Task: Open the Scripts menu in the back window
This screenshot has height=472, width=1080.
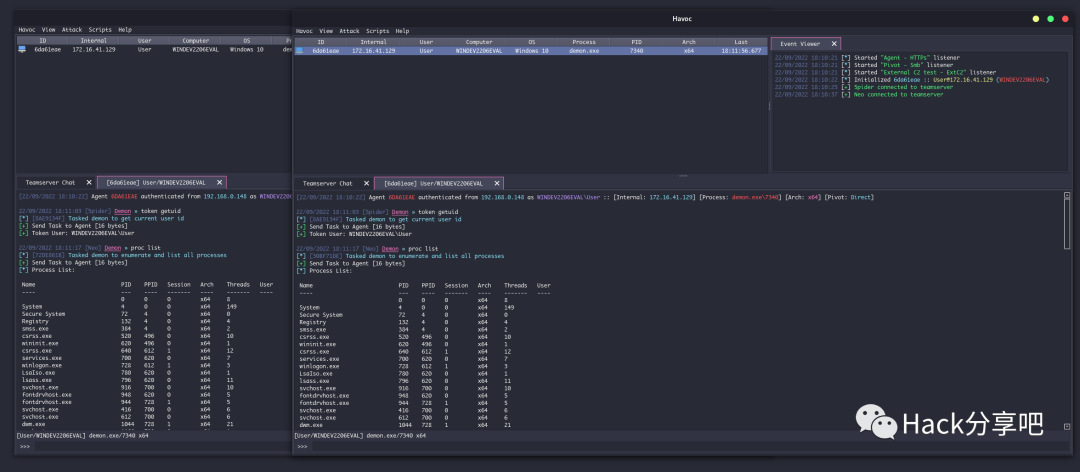Action: click(x=100, y=30)
